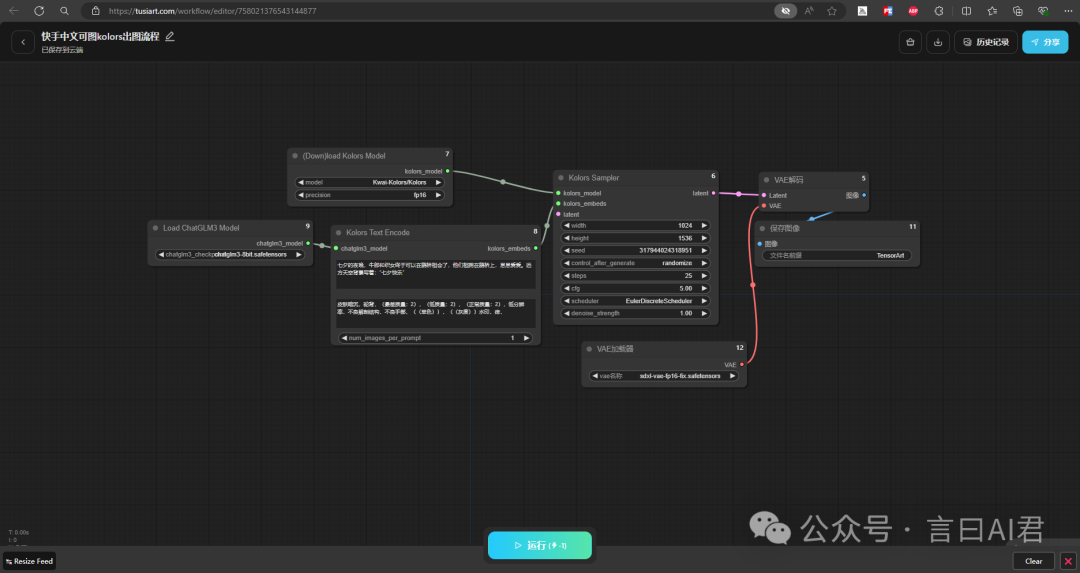Viewport: 1080px width, 573px height.
Task: Click the magnifier search icon in browser toolbar
Action: point(64,11)
